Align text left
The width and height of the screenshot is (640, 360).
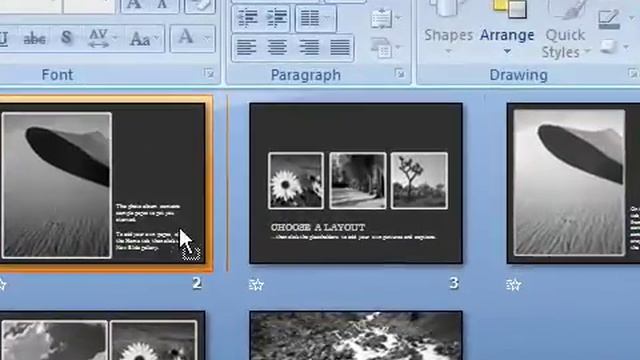246,48
